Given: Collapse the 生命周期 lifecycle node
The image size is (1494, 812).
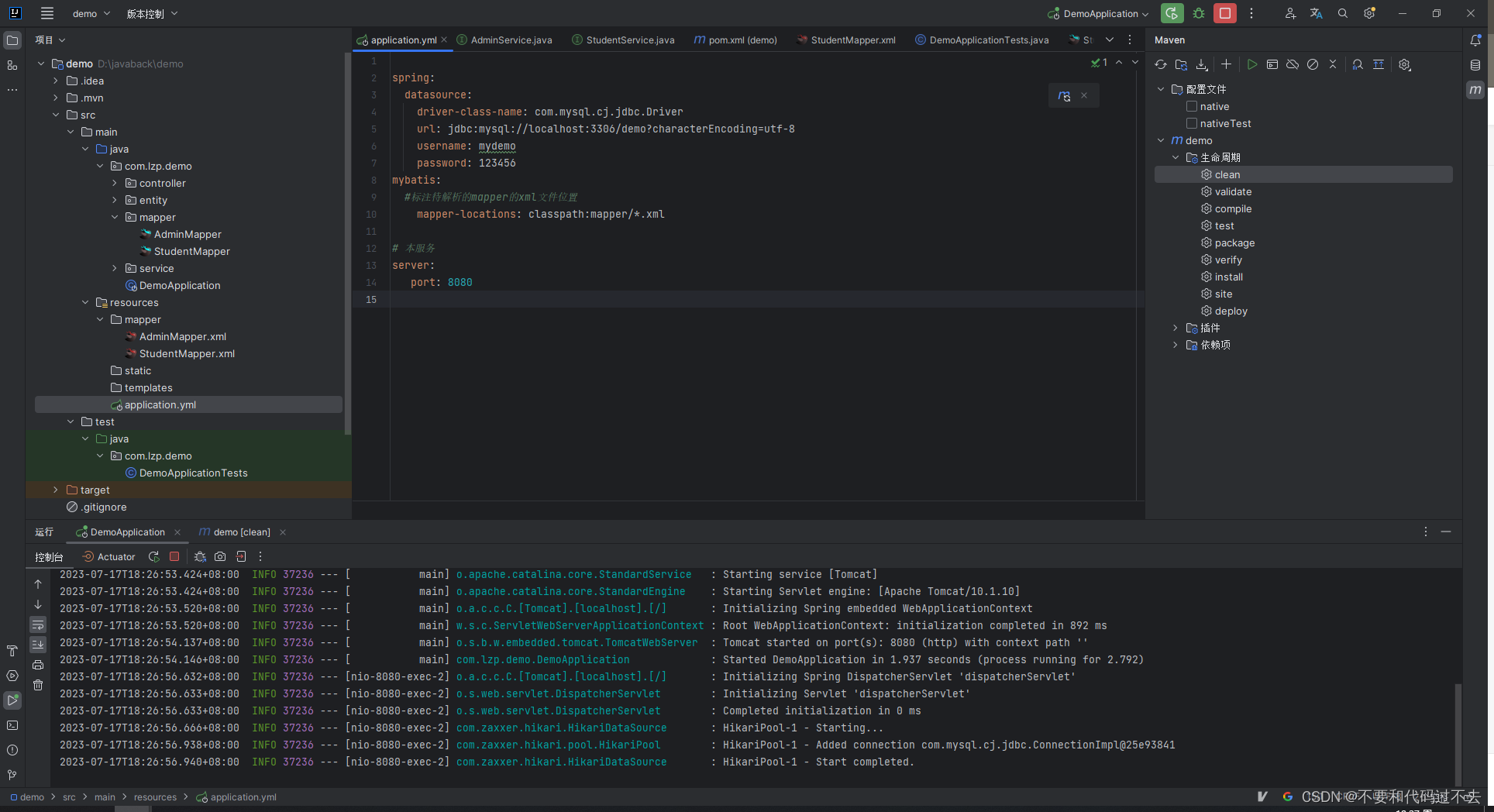Looking at the screenshot, I should click(1176, 157).
